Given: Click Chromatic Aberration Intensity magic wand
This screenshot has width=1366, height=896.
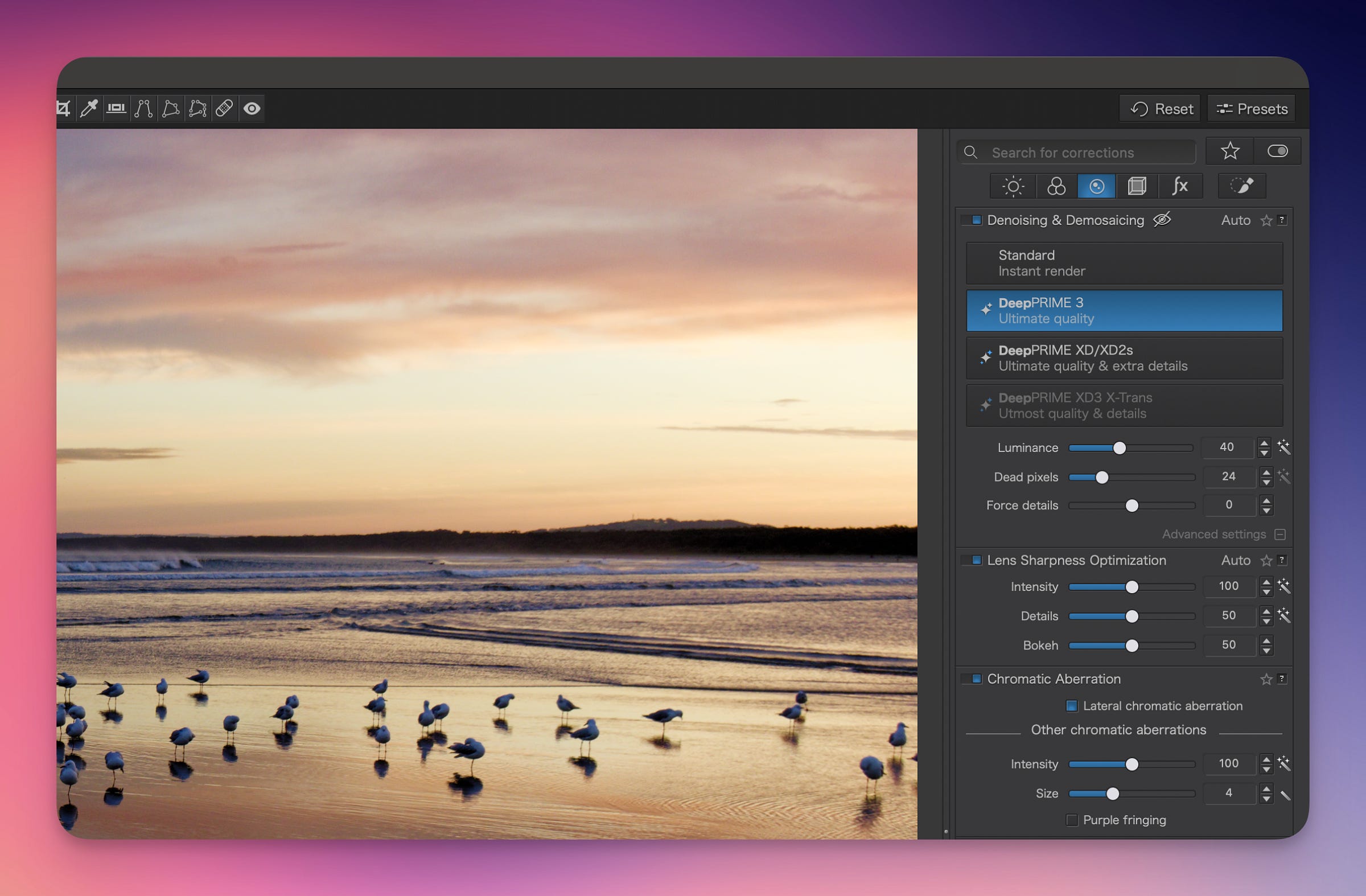Looking at the screenshot, I should click(1284, 763).
